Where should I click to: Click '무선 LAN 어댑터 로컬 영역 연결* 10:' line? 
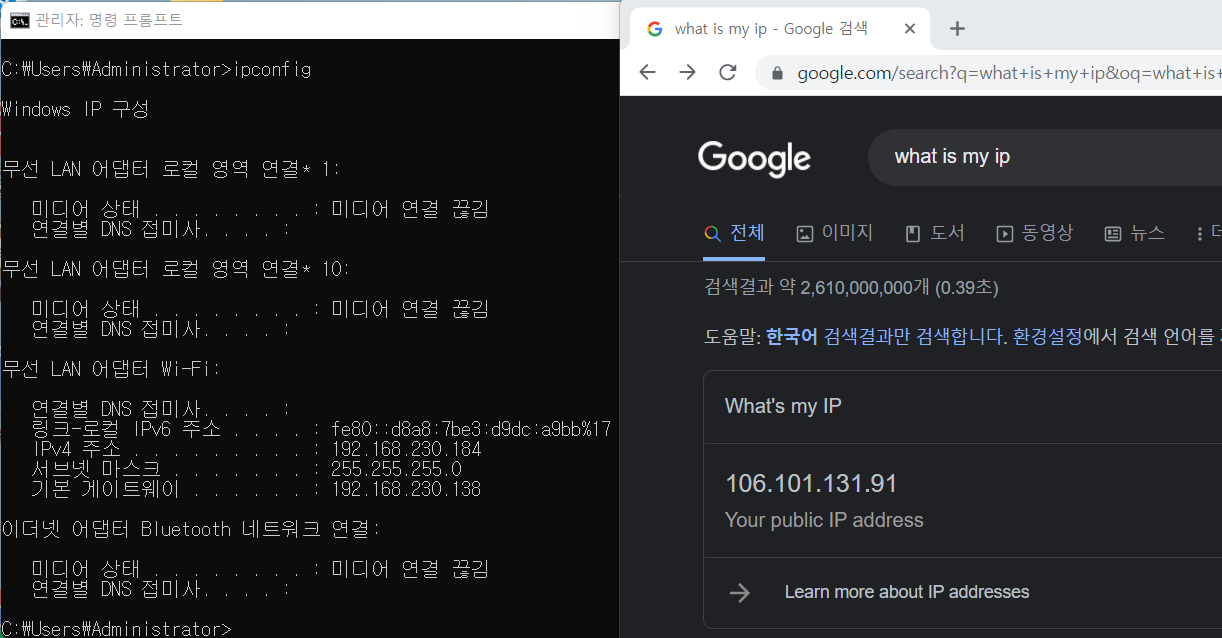coord(175,269)
